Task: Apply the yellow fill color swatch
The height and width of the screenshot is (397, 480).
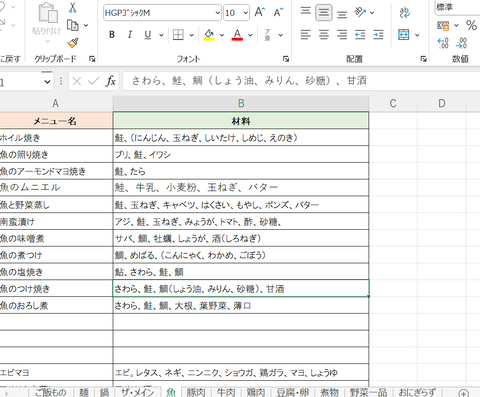Action: 209,35
